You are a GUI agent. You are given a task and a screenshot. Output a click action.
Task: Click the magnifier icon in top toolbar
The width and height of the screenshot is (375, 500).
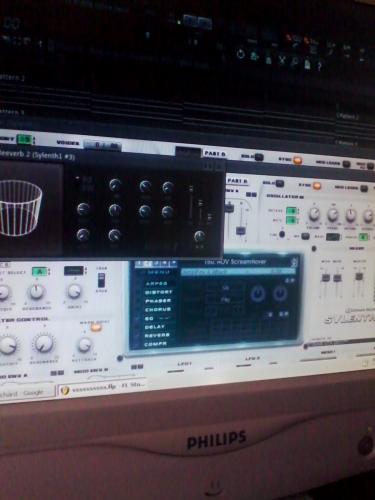click(295, 62)
